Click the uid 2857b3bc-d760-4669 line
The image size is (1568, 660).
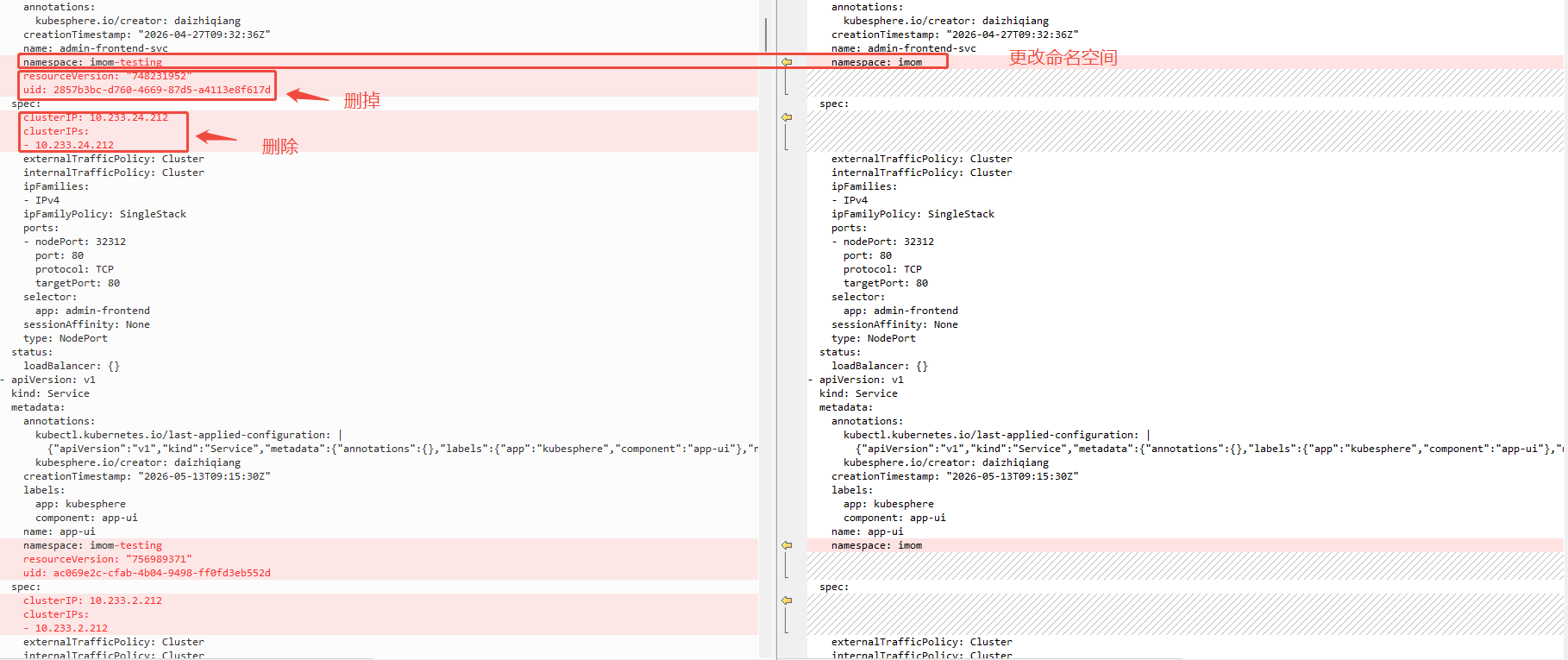(147, 90)
